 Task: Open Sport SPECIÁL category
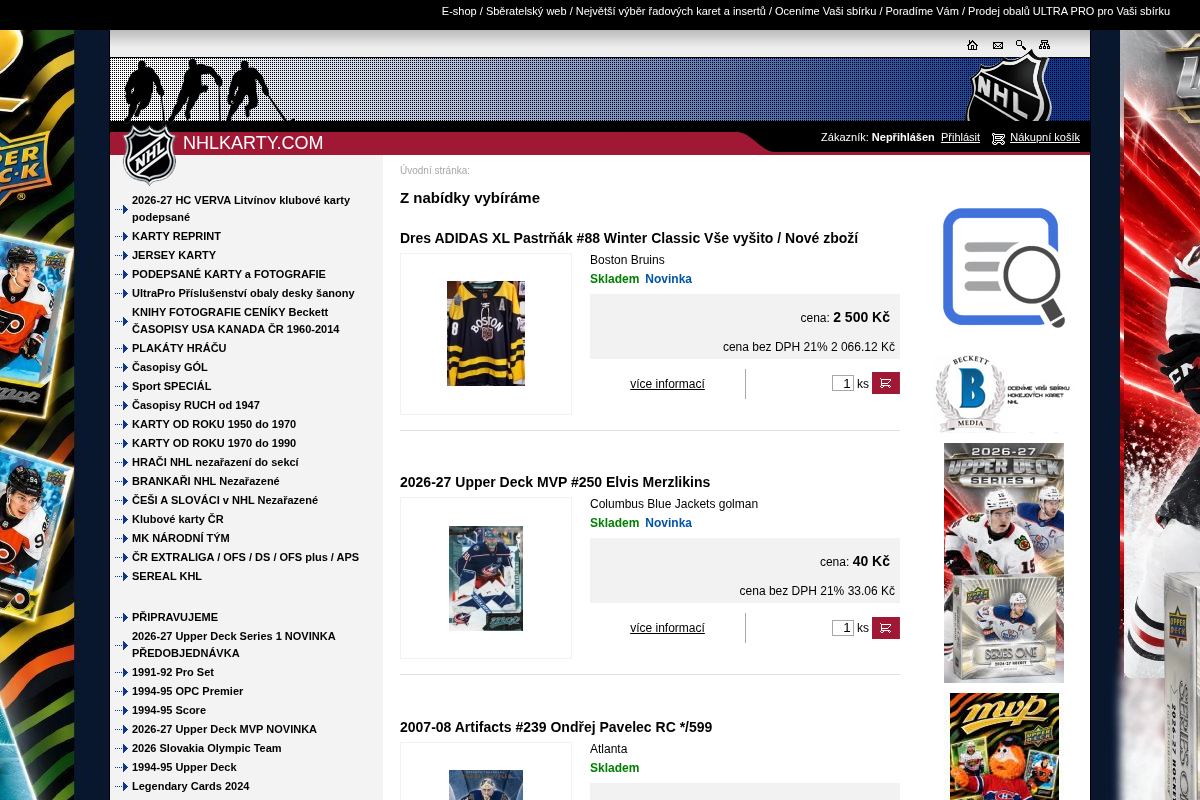tap(172, 386)
